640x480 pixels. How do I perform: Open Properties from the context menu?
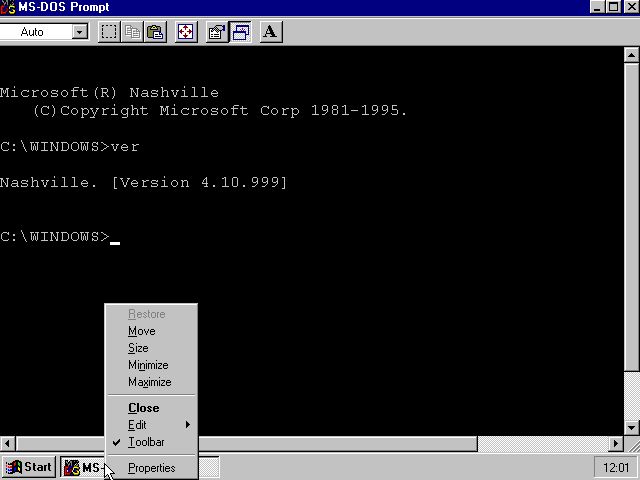click(x=151, y=468)
